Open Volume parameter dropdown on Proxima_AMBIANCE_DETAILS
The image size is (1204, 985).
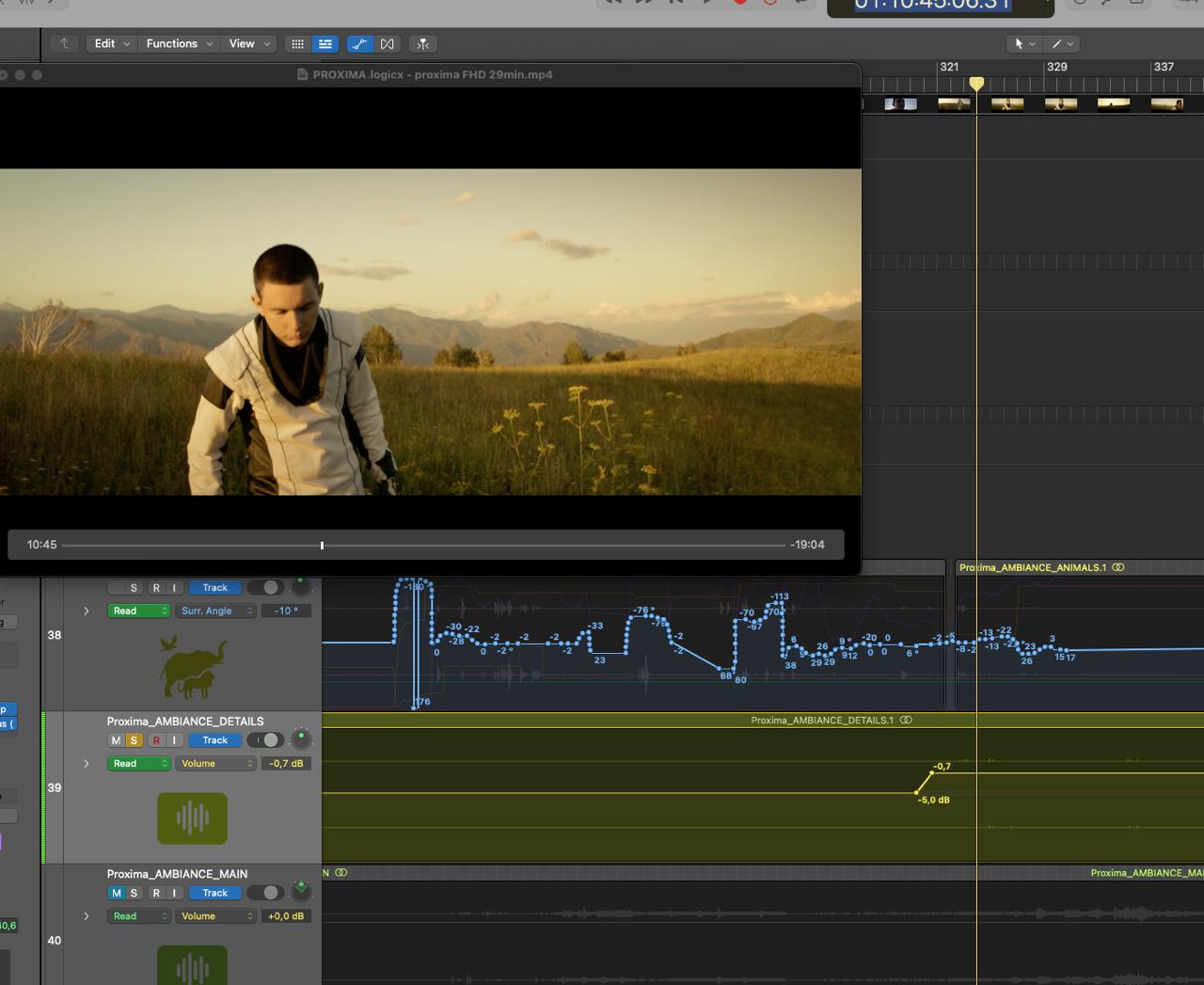click(x=215, y=763)
